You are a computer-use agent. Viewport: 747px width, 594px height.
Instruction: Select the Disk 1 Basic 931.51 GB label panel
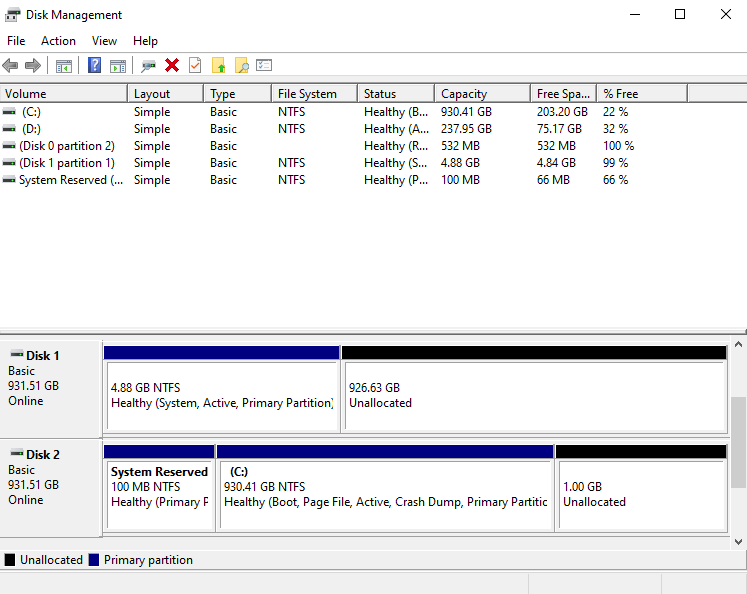[x=50, y=389]
